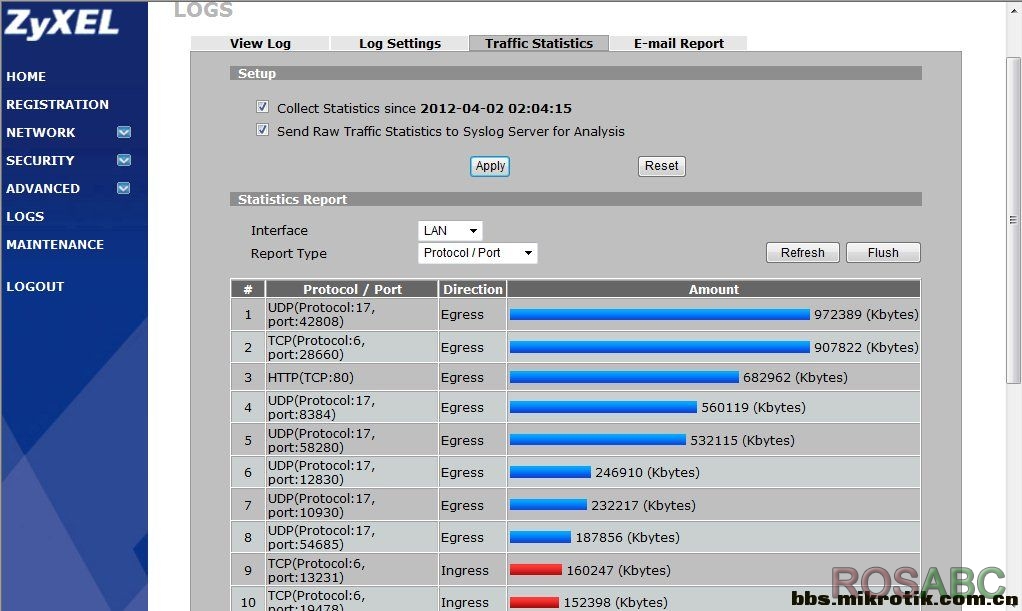This screenshot has height=611, width=1022.
Task: Click the 682962 Kbytes blue bar
Action: click(624, 377)
